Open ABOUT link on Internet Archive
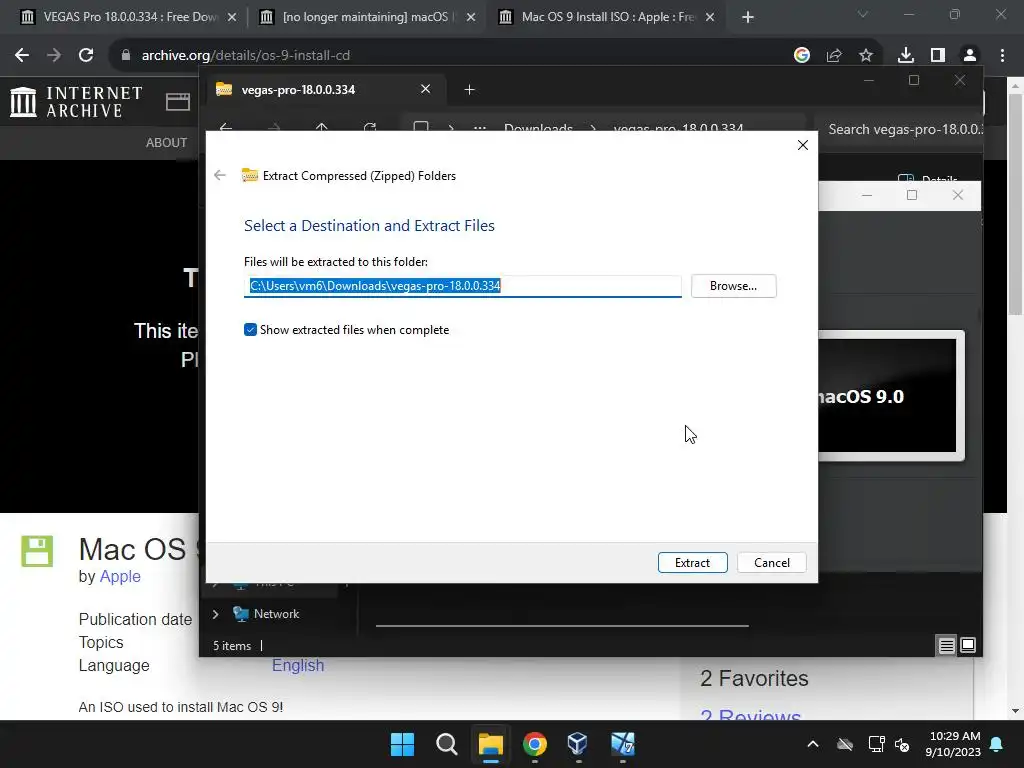1024x768 pixels. [x=166, y=142]
